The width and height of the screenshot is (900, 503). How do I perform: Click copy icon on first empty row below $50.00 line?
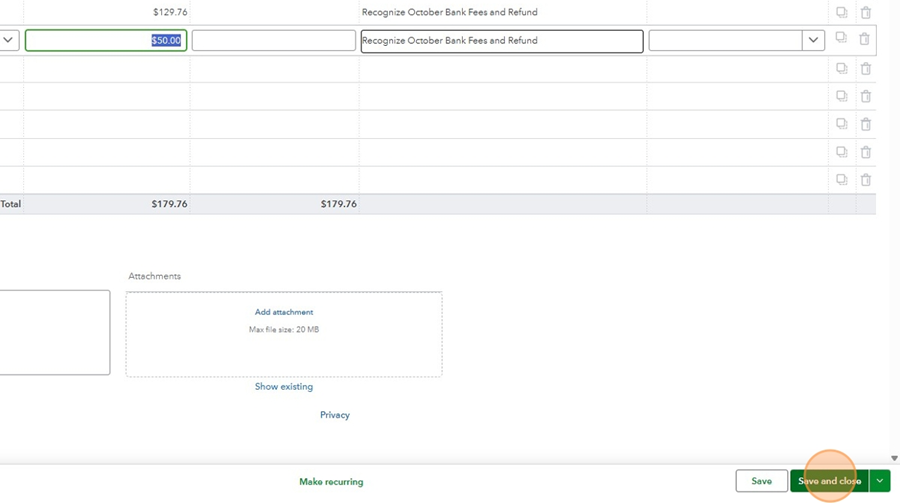(x=841, y=69)
